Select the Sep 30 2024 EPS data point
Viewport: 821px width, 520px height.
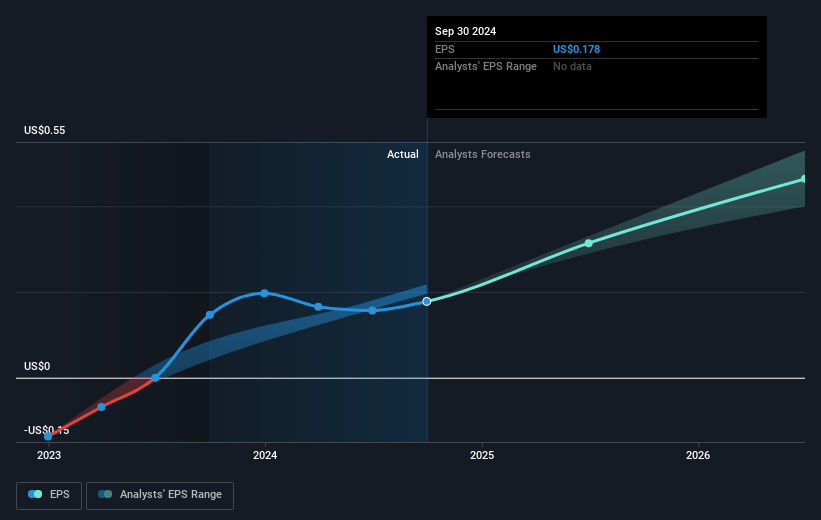point(427,301)
